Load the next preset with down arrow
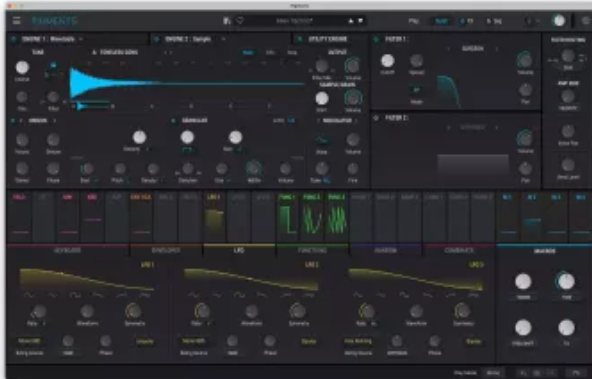The image size is (592, 379). tap(360, 21)
